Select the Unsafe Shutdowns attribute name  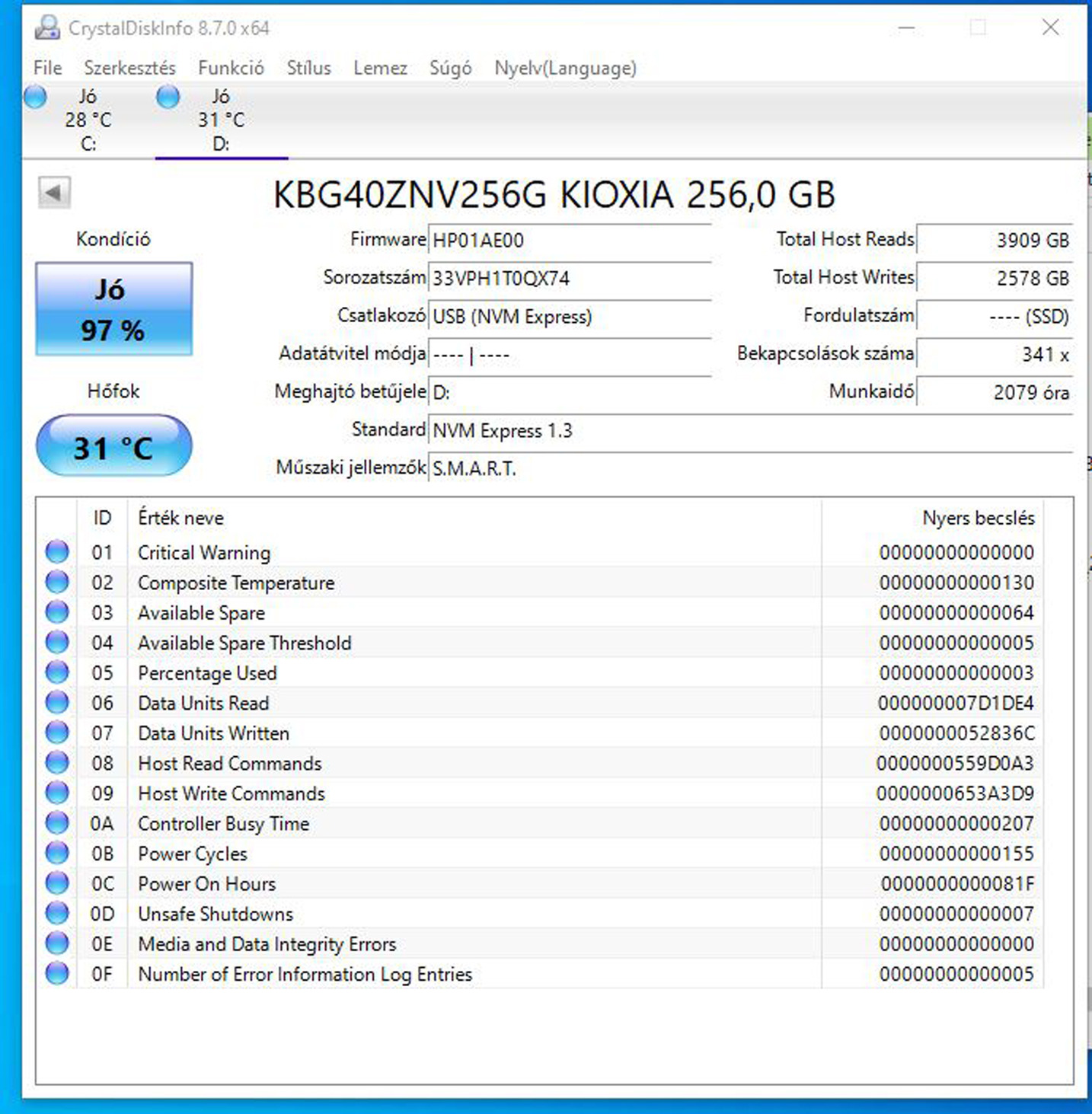[216, 914]
